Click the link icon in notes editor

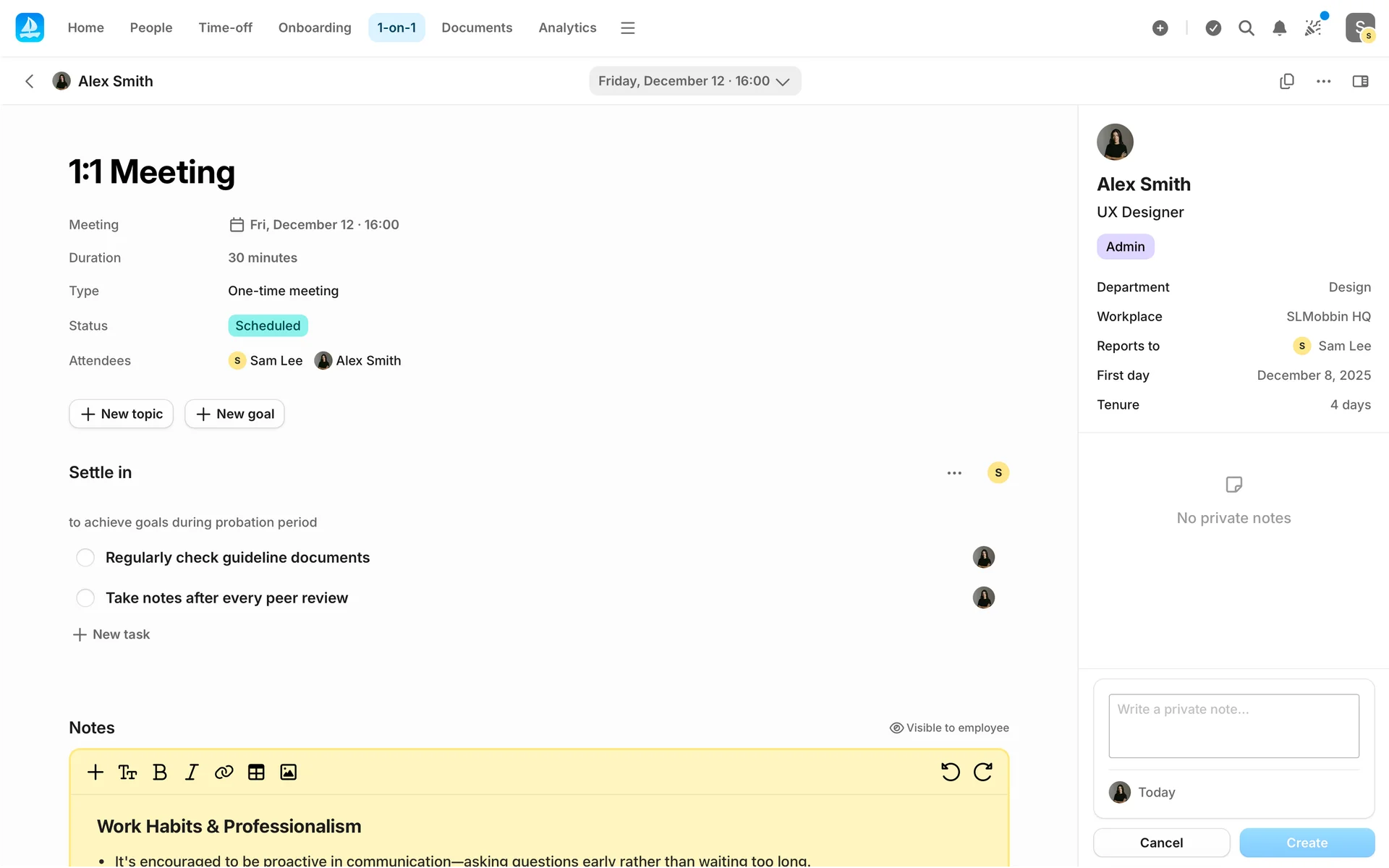pos(224,772)
